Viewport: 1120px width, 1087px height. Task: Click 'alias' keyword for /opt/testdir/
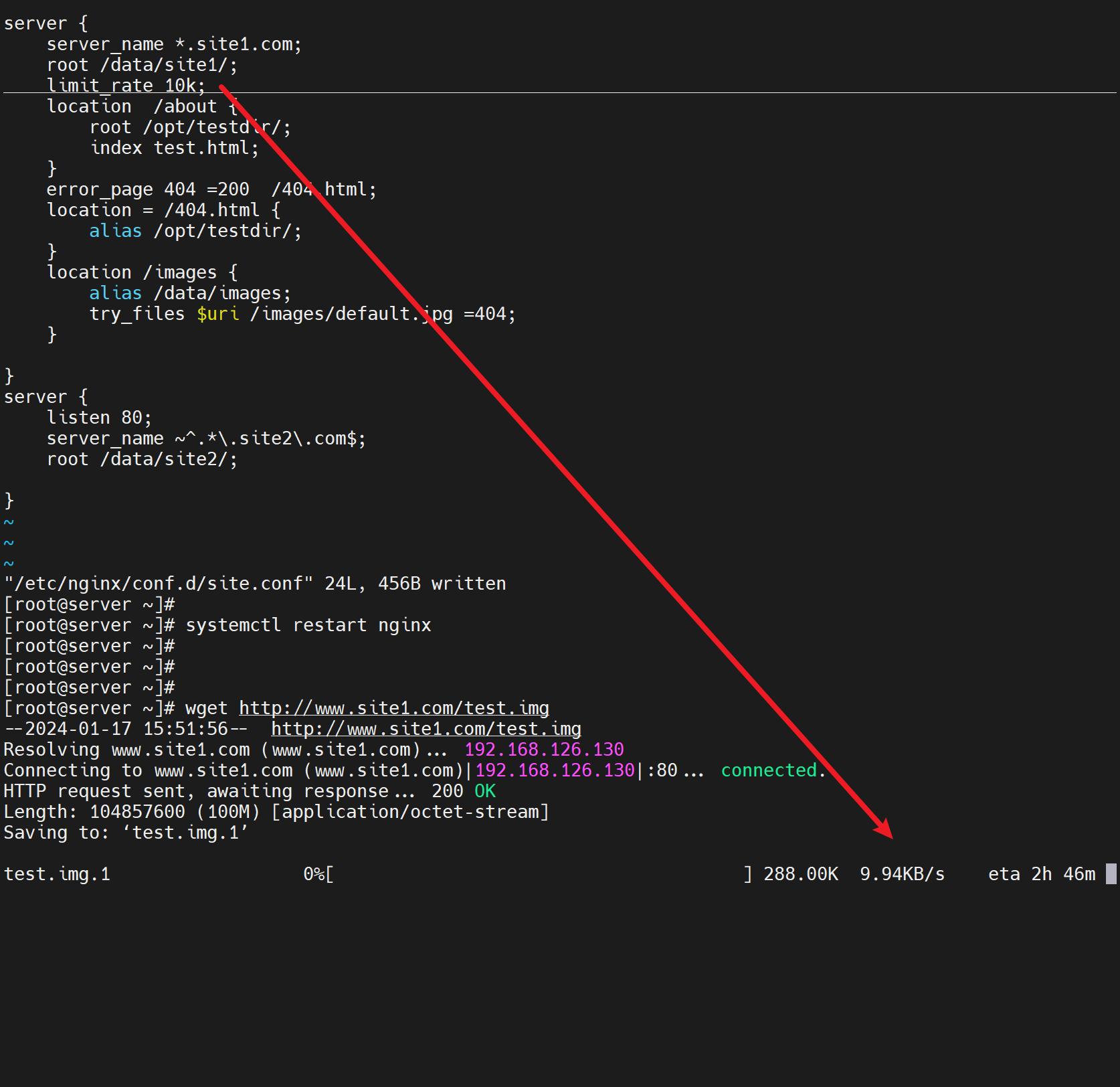115,231
